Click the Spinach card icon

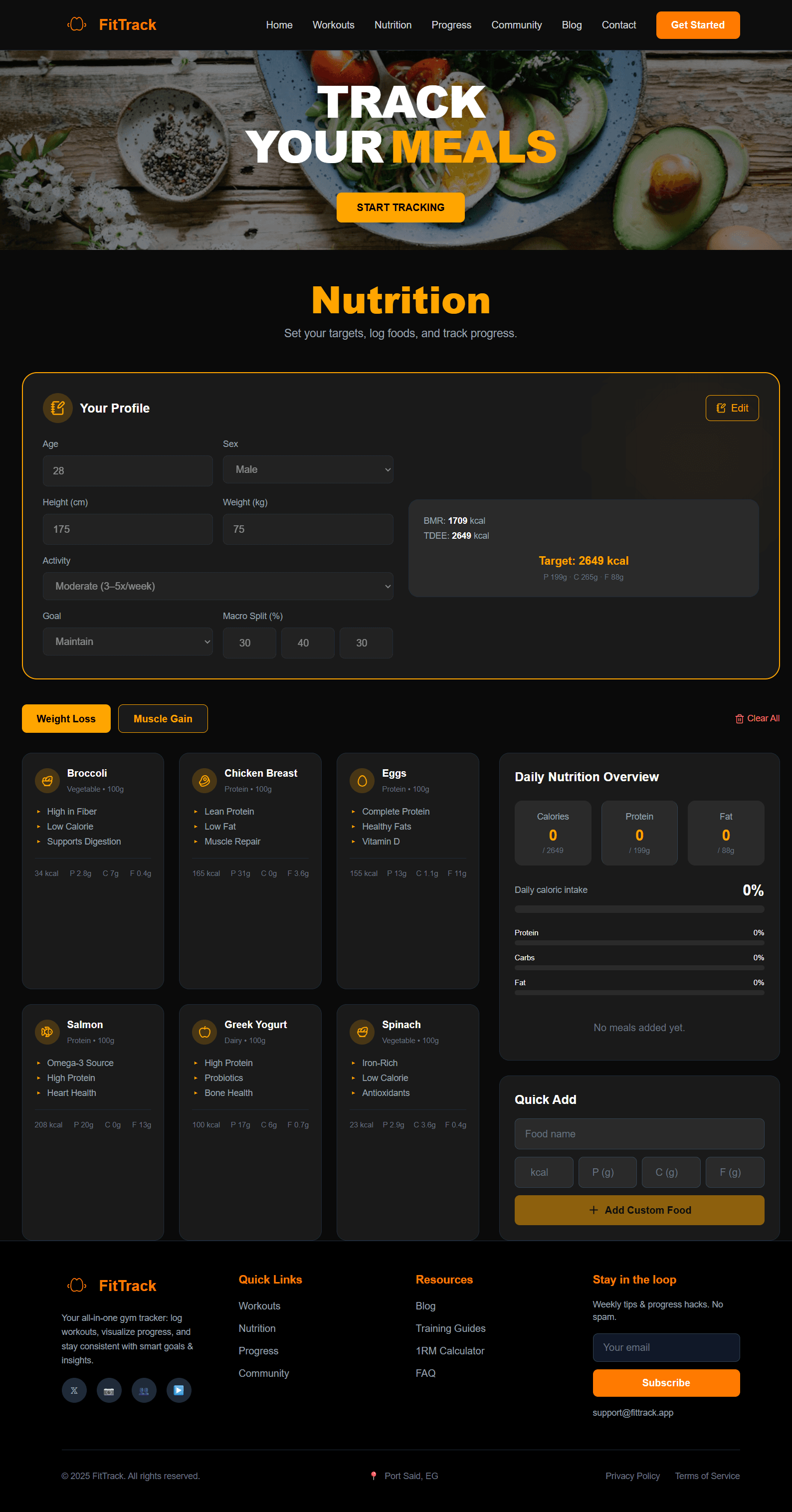[x=362, y=1032]
